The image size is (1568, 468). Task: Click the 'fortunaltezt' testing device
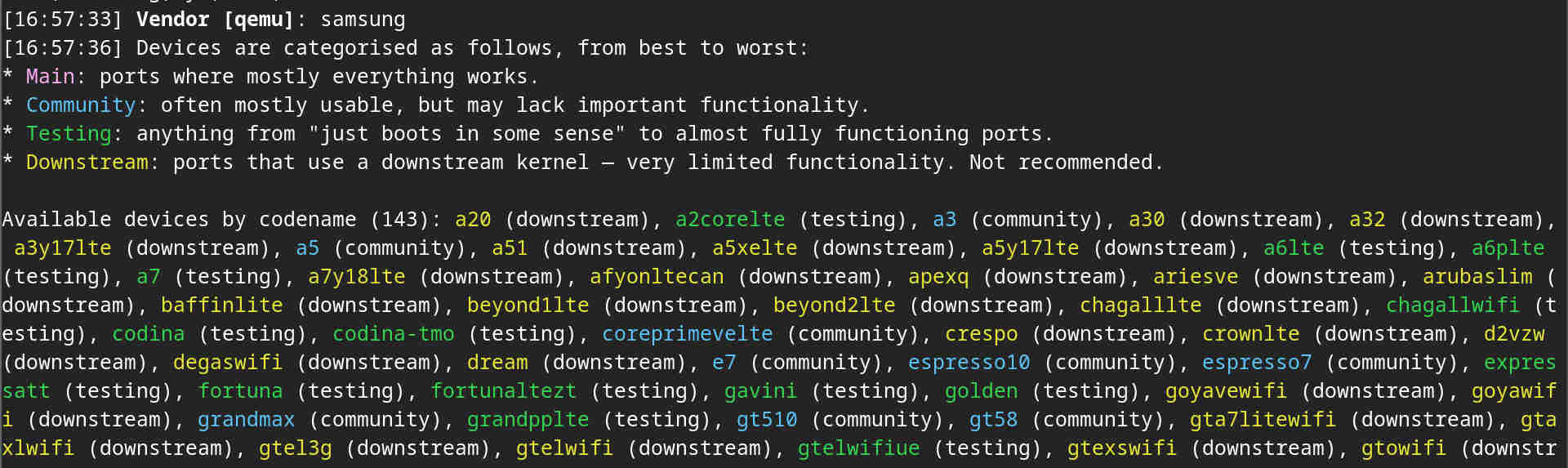503,391
